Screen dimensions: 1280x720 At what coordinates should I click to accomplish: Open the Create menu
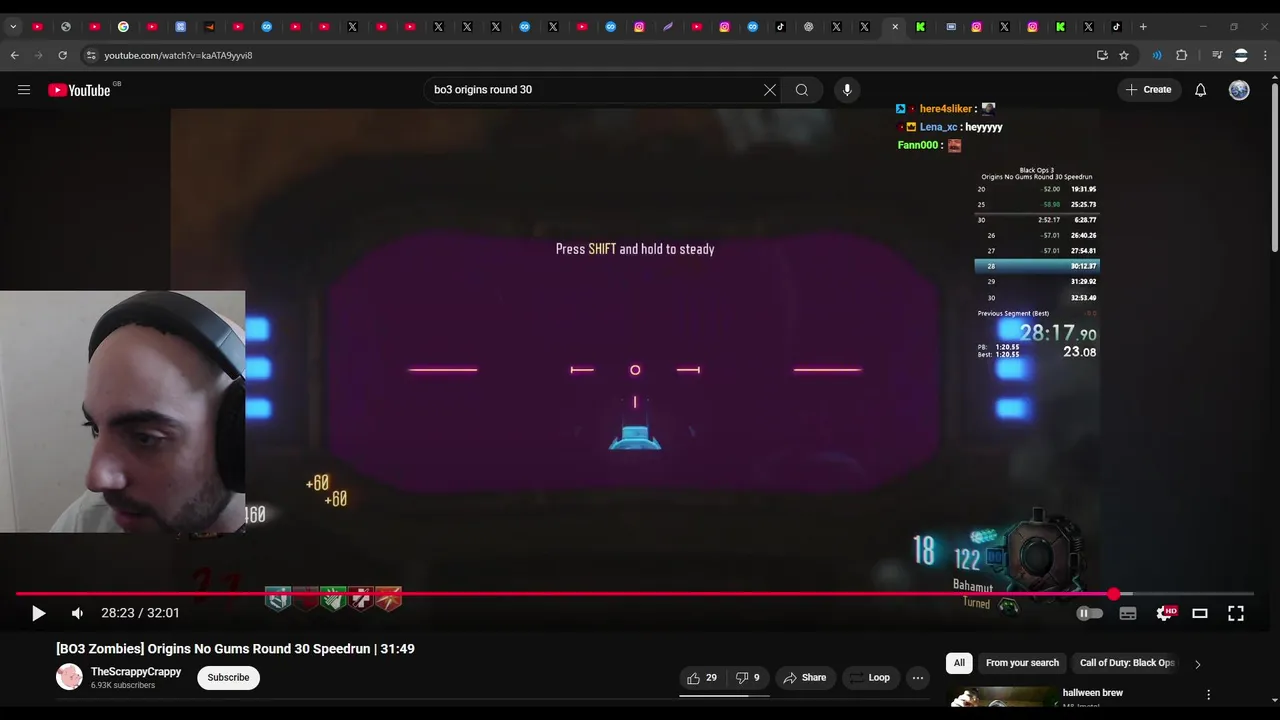[1148, 90]
